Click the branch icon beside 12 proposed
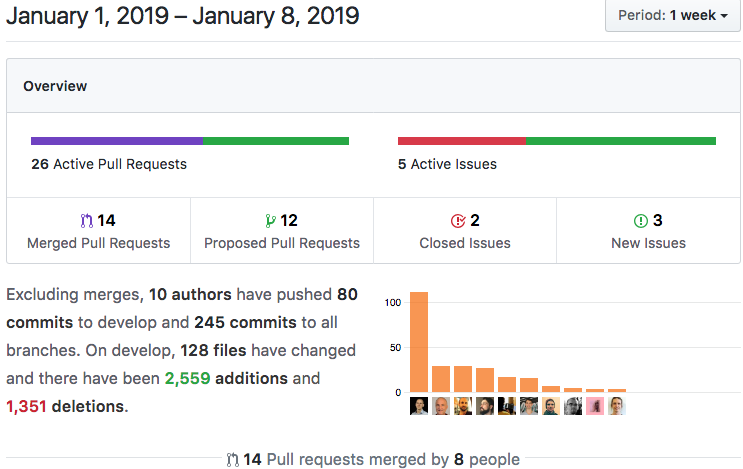Viewport: 743px width, 469px height. (x=270, y=221)
